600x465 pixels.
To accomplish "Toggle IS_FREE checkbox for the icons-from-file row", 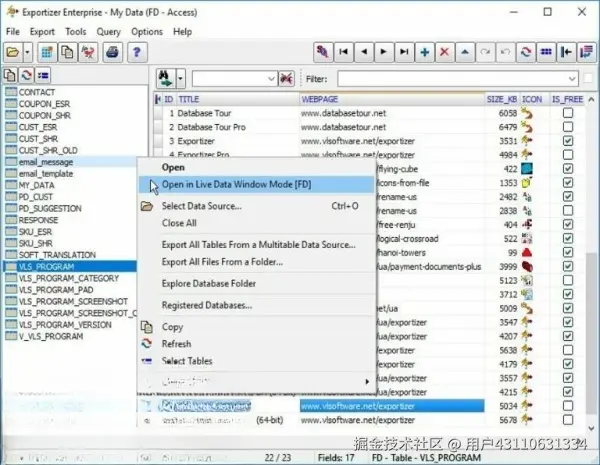I will tap(568, 183).
